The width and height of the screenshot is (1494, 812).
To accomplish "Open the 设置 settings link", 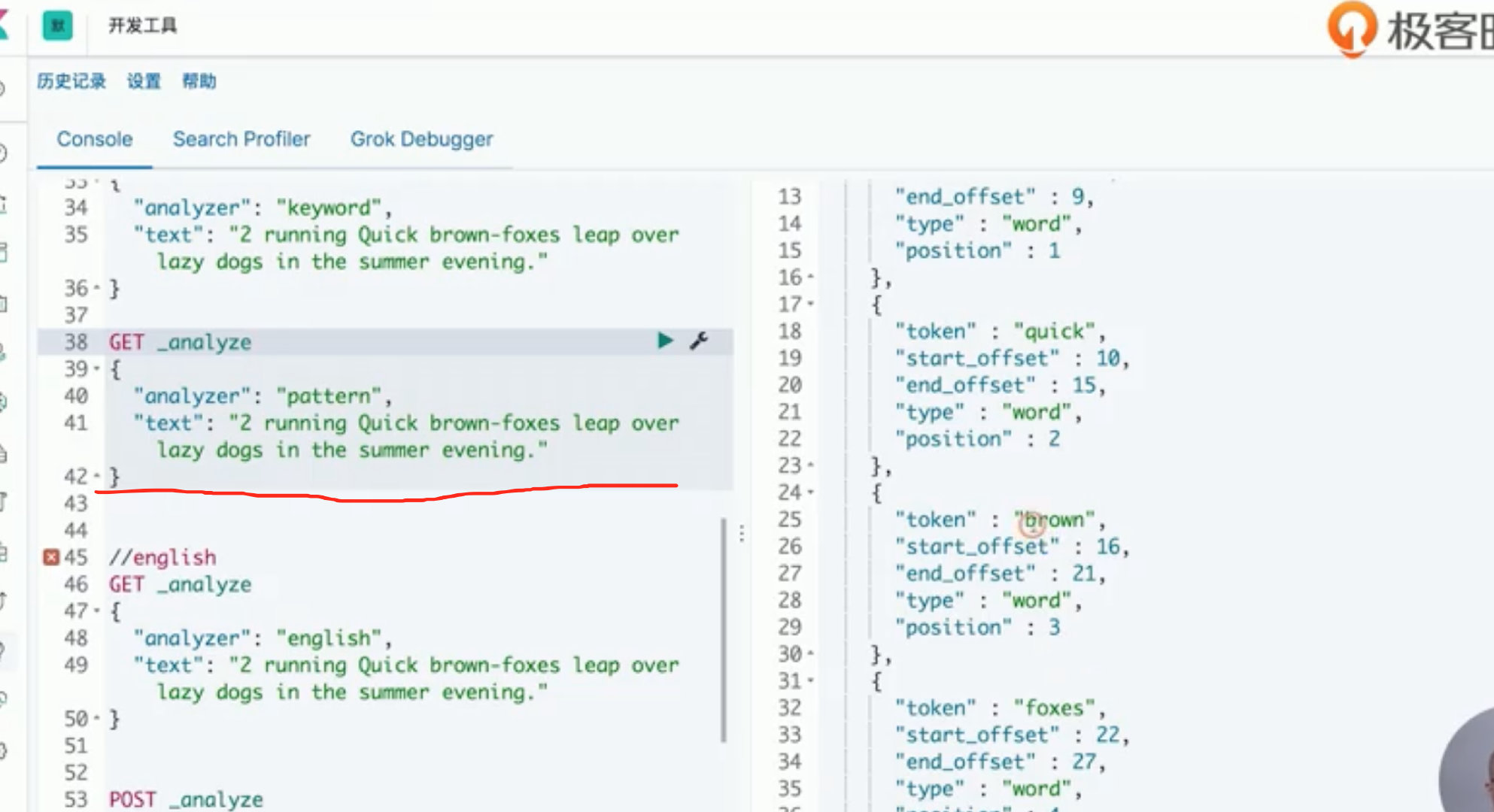I will pos(144,81).
